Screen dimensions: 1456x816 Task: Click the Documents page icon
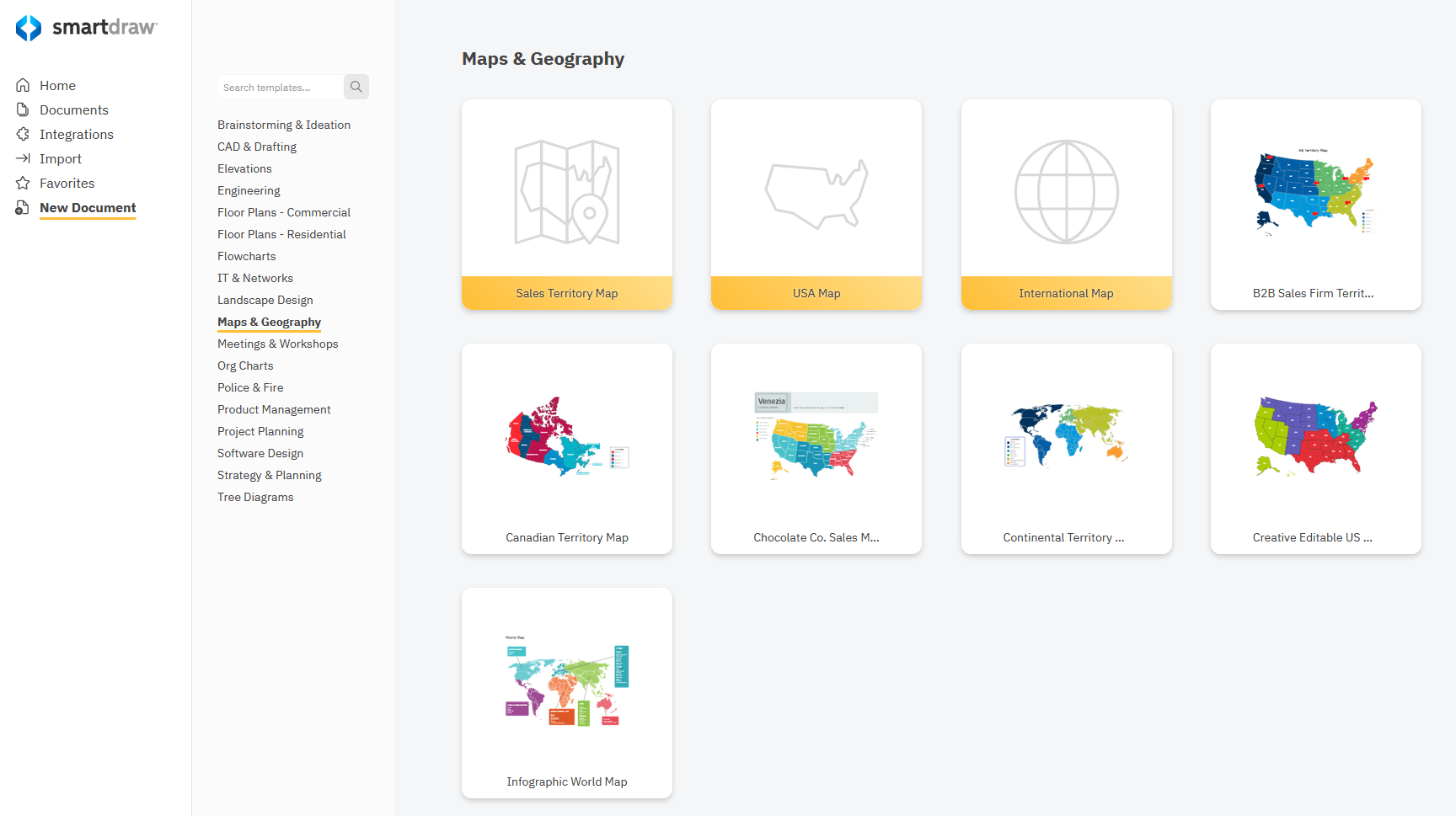(x=23, y=109)
